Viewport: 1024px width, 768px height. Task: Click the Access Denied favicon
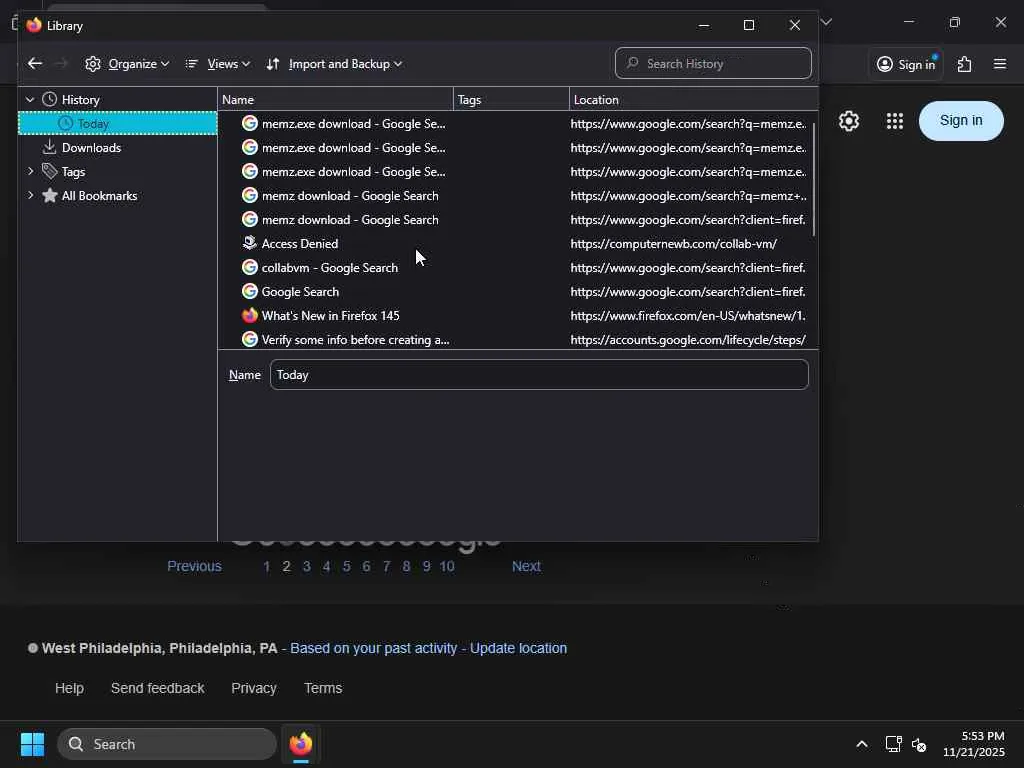(x=249, y=243)
